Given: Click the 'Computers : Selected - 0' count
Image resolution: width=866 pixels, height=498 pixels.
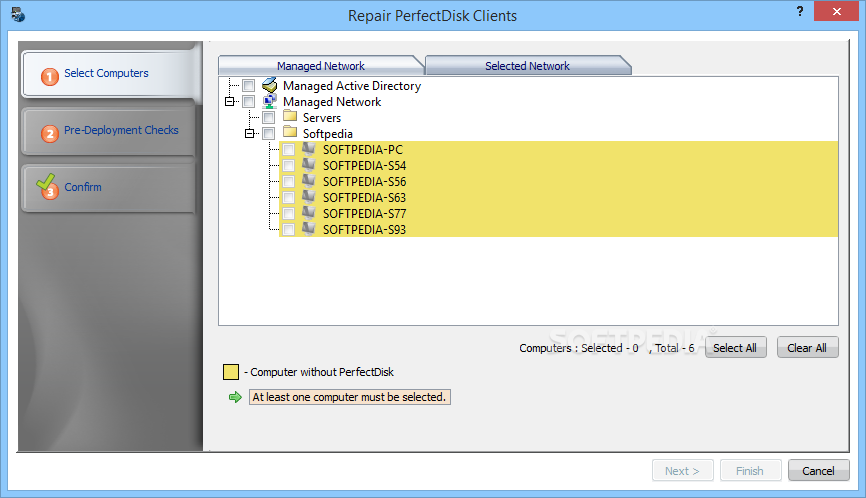Looking at the screenshot, I should coord(579,348).
